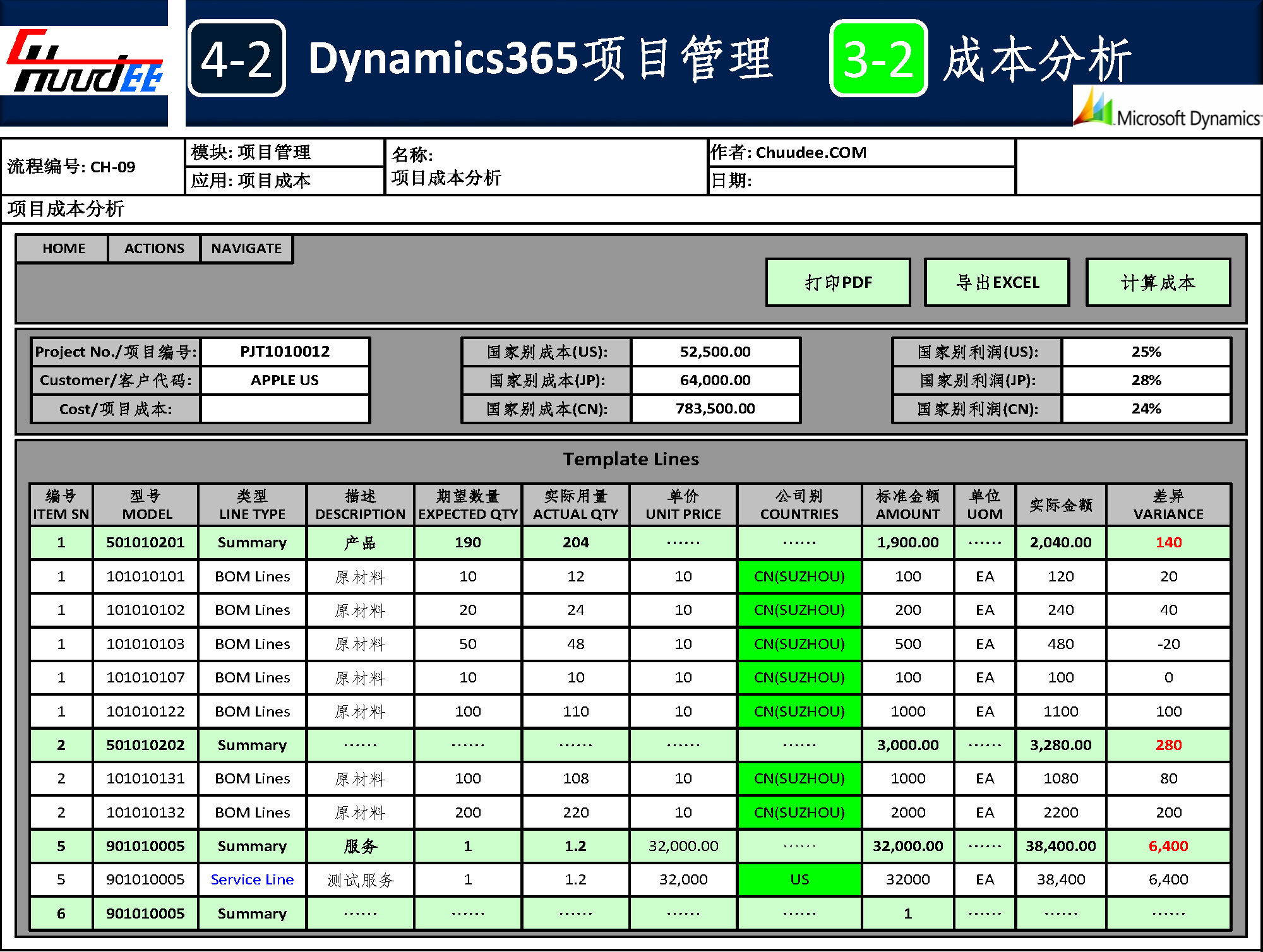Image resolution: width=1263 pixels, height=952 pixels.
Task: Switch to the ACTIONS tab
Action: point(154,248)
